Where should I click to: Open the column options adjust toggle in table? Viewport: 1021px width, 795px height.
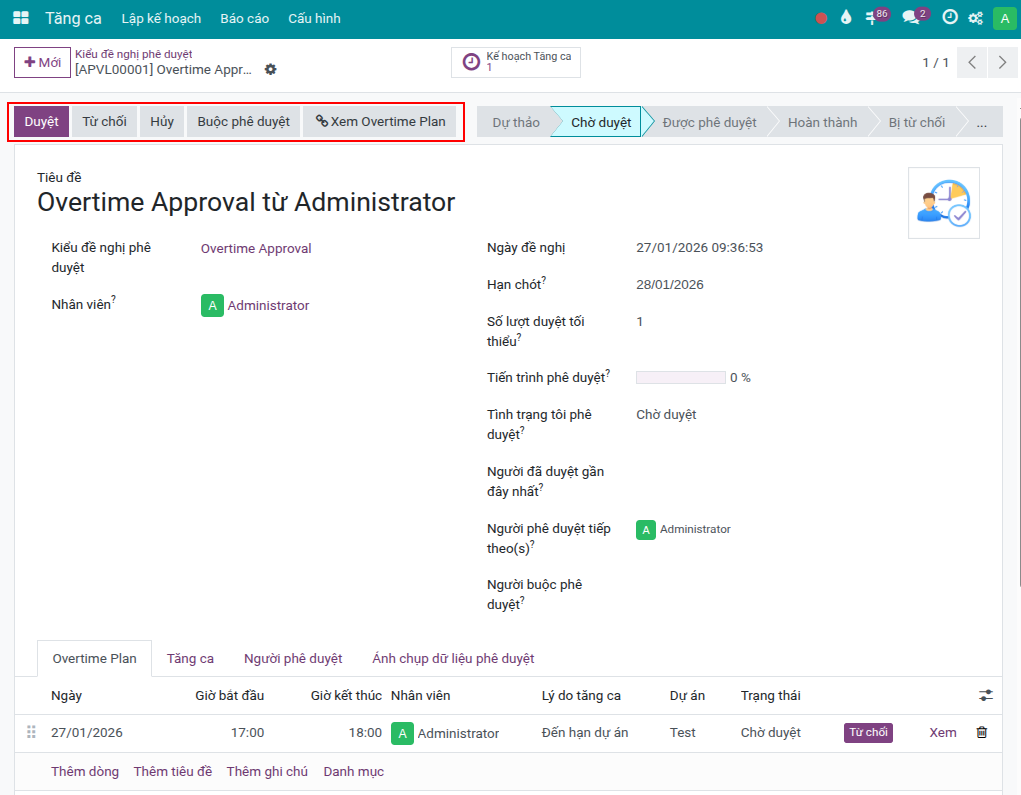986,696
